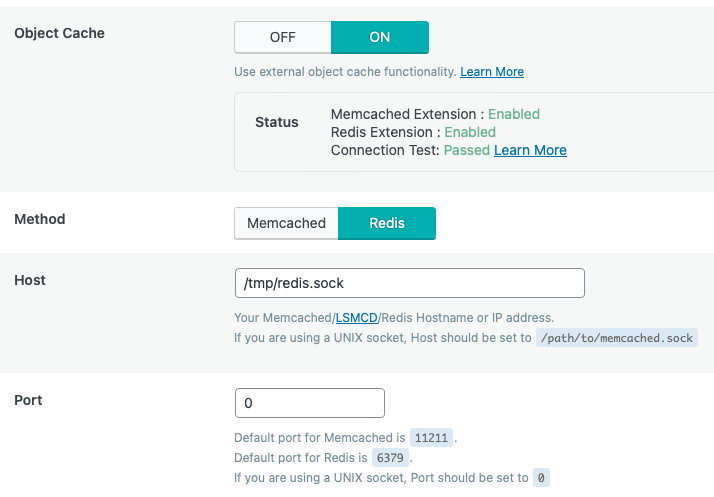The width and height of the screenshot is (714, 497).
Task: Follow the LSMCD link
Action: tap(357, 318)
